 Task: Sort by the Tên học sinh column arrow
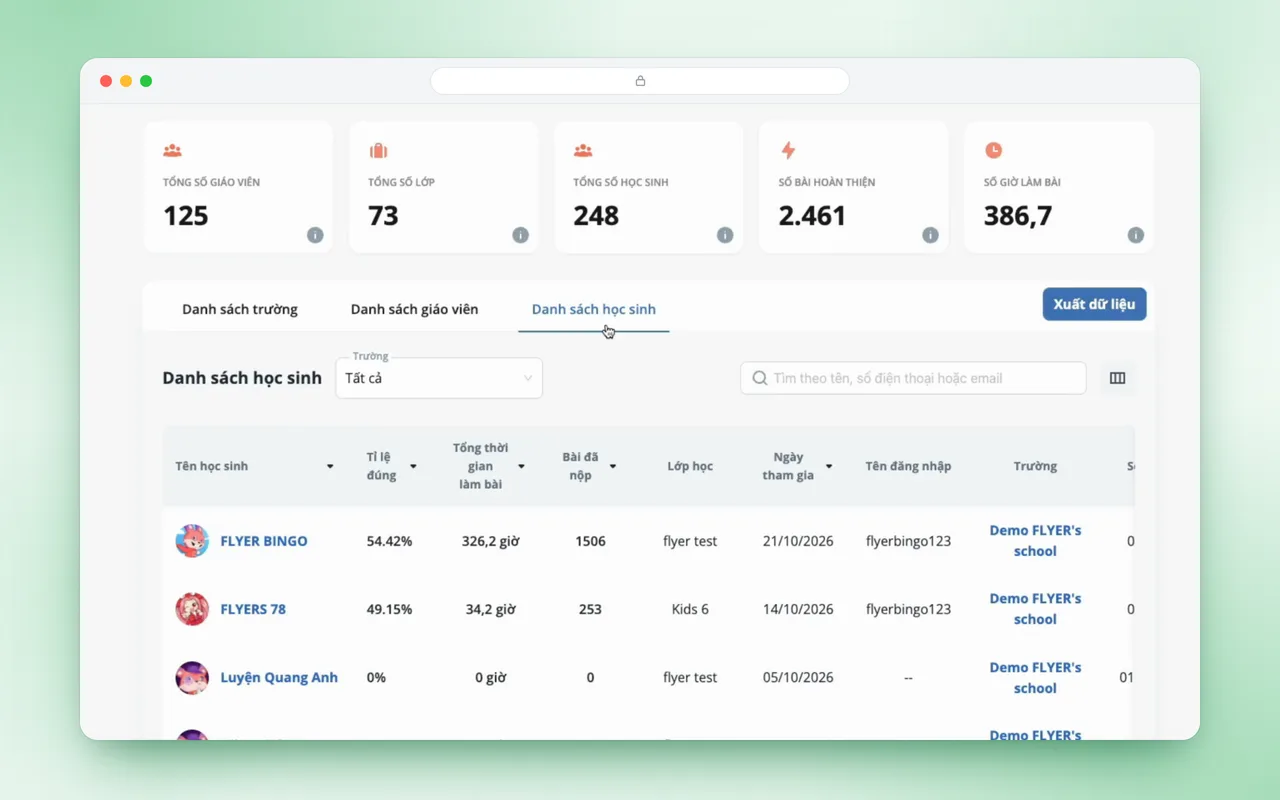pos(330,467)
